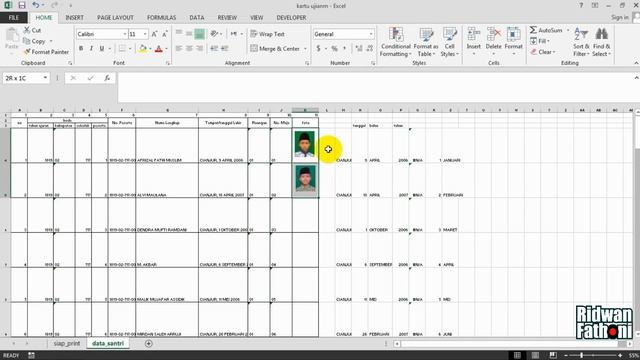Viewport: 640px width, 360px height.
Task: Expand the Font Color dropdown arrow
Action: (166, 49)
